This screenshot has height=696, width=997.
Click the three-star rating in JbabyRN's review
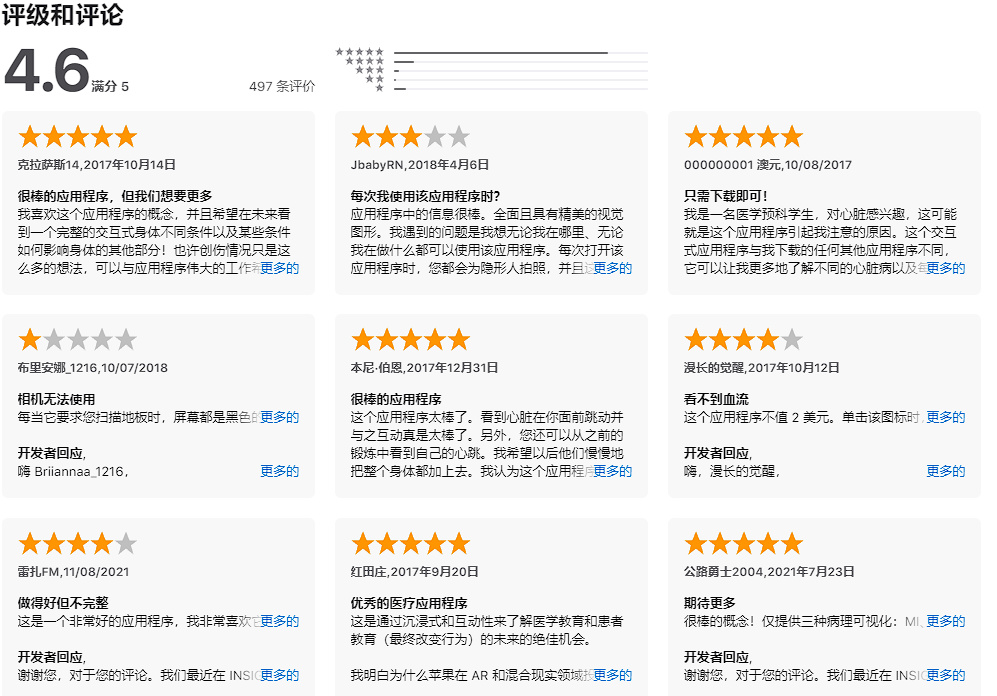410,137
